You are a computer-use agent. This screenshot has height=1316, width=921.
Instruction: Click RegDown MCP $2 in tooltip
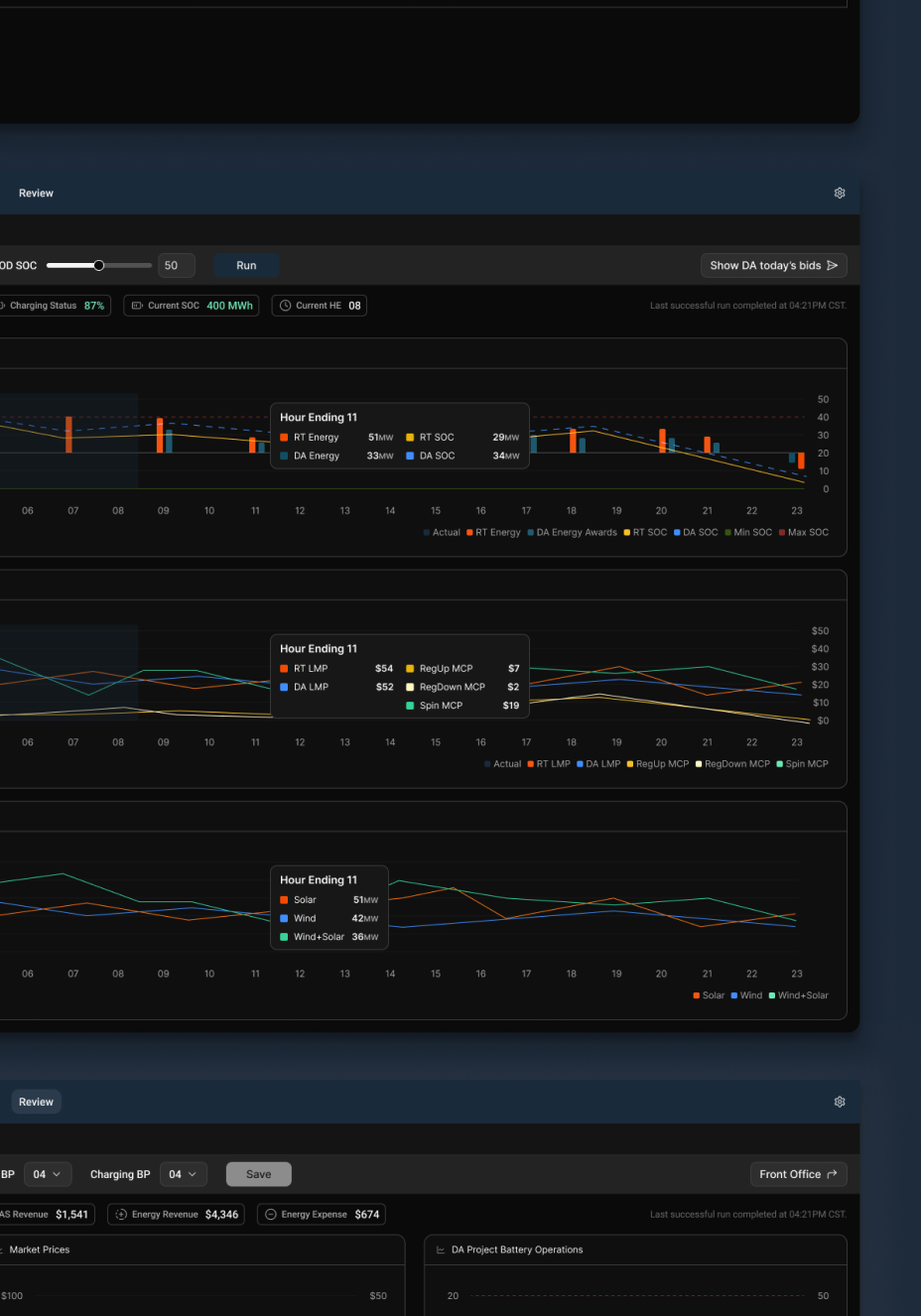[513, 687]
